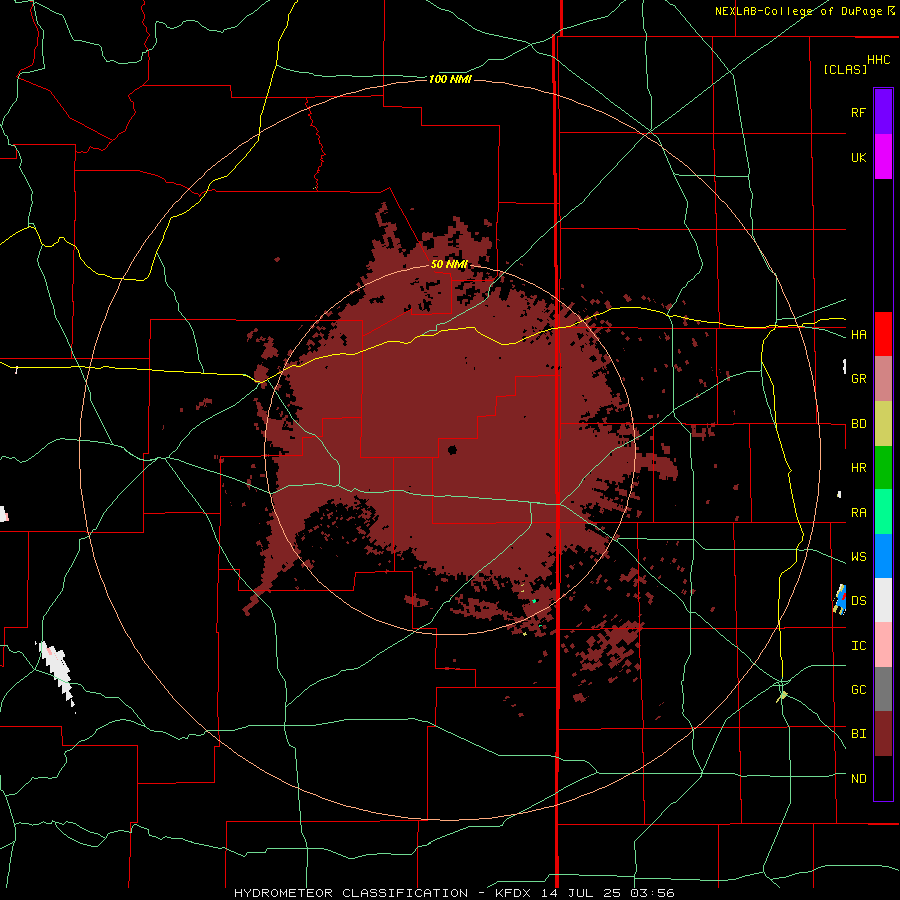Image resolution: width=900 pixels, height=900 pixels.
Task: Click the GR legend label
Action: (859, 379)
